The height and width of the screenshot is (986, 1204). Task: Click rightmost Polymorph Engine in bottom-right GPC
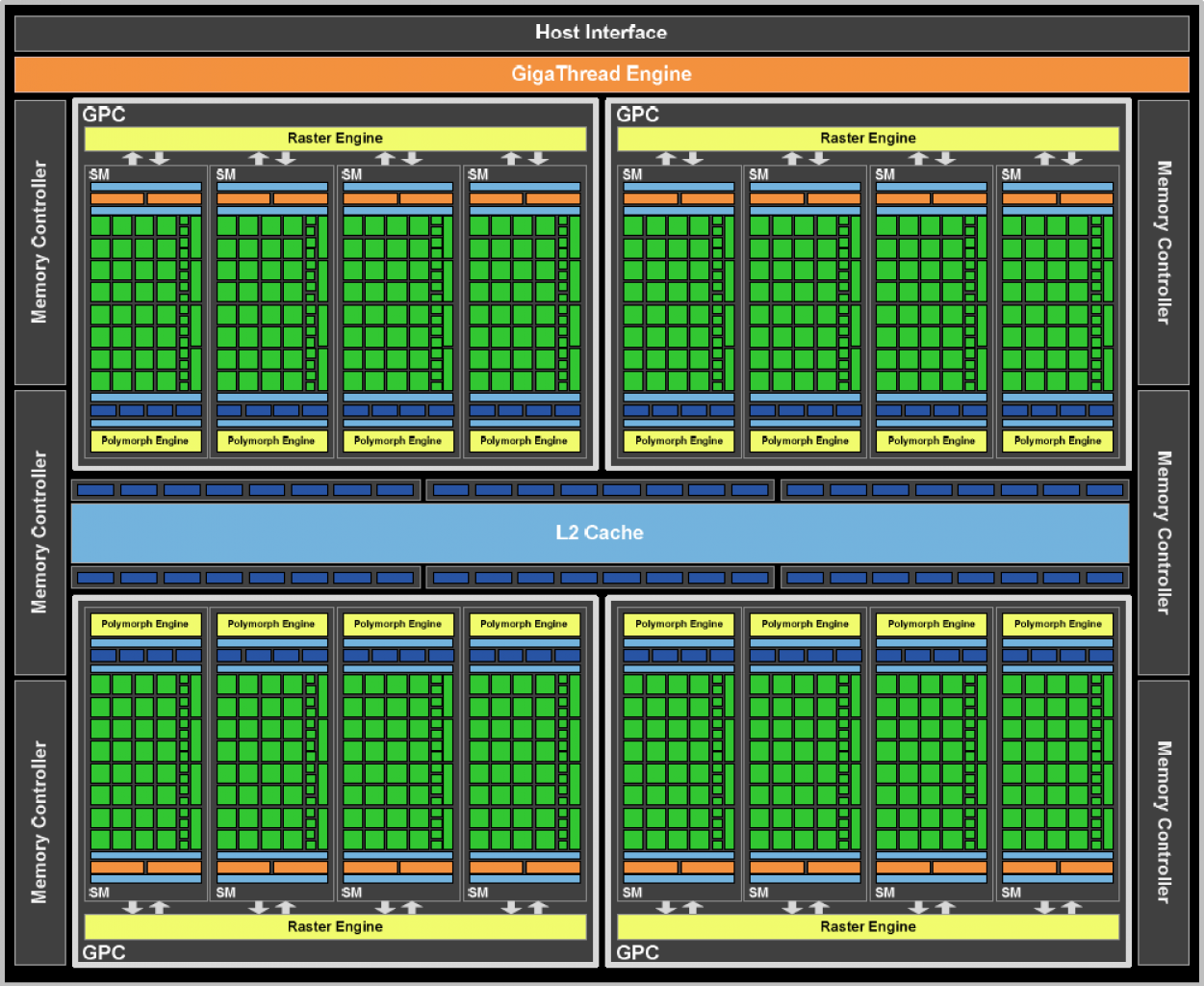coord(1058,624)
